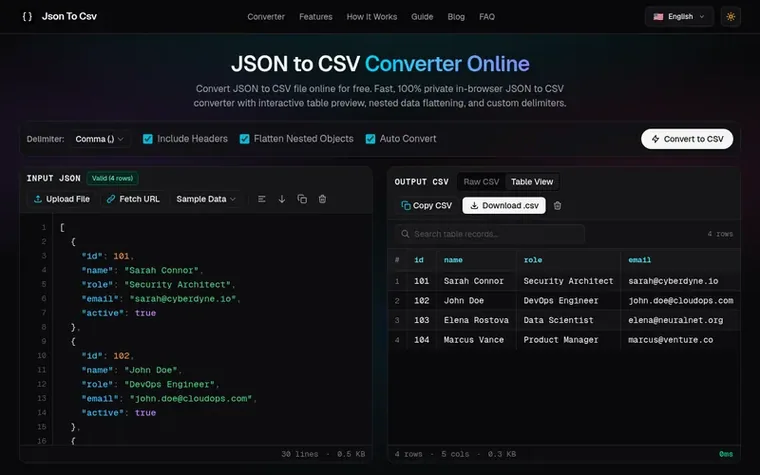
Task: Clear output CSV using the trash icon
Action: tap(557, 206)
